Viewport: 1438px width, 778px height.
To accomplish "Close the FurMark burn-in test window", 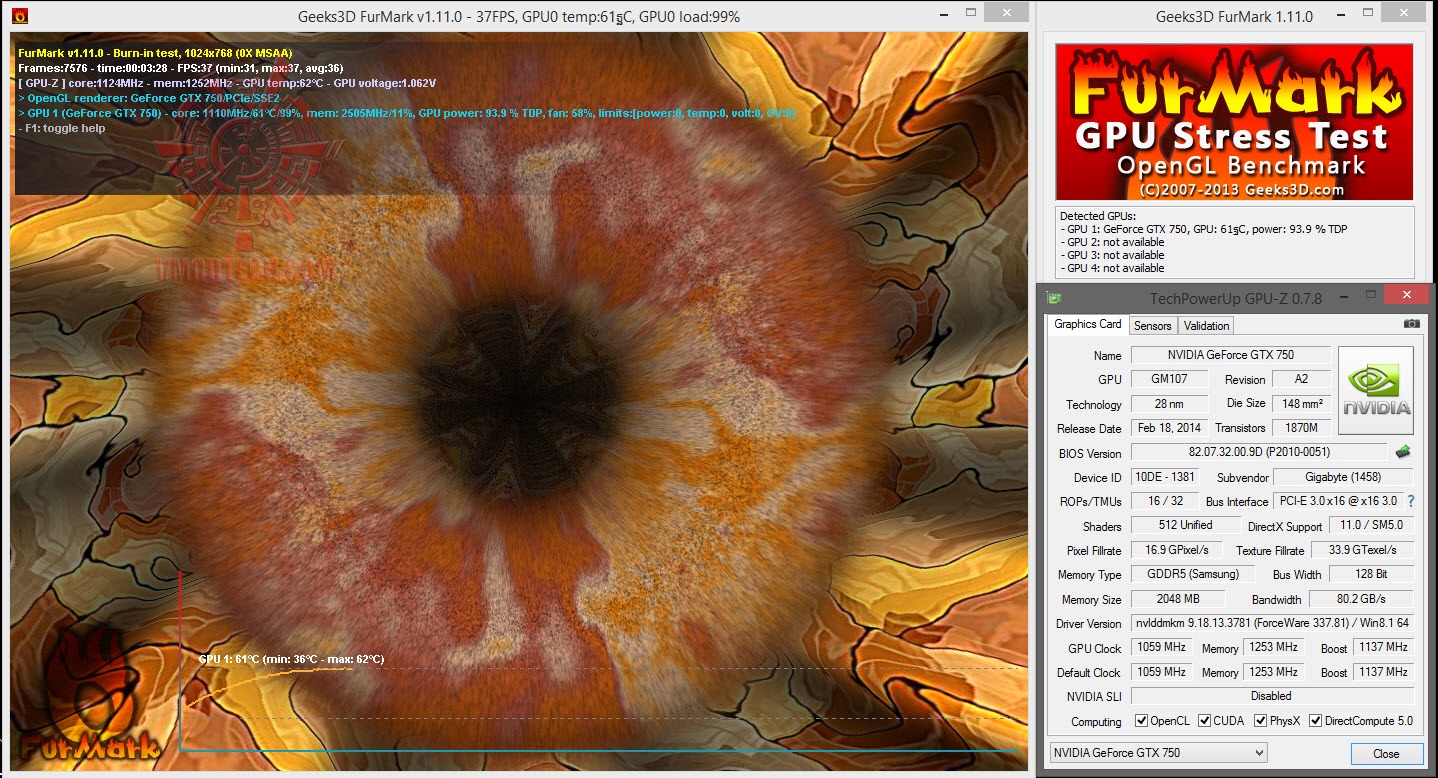I will click(x=1006, y=13).
